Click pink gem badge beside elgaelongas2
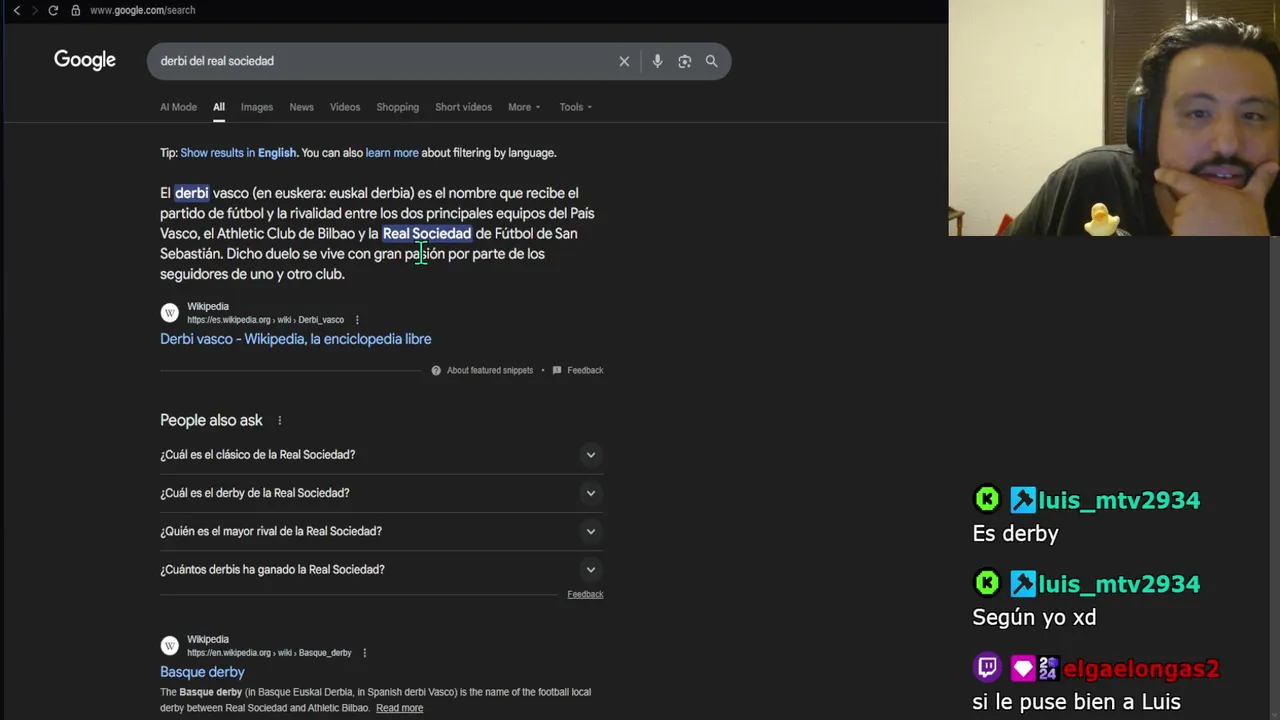The image size is (1280, 720). click(1022, 668)
